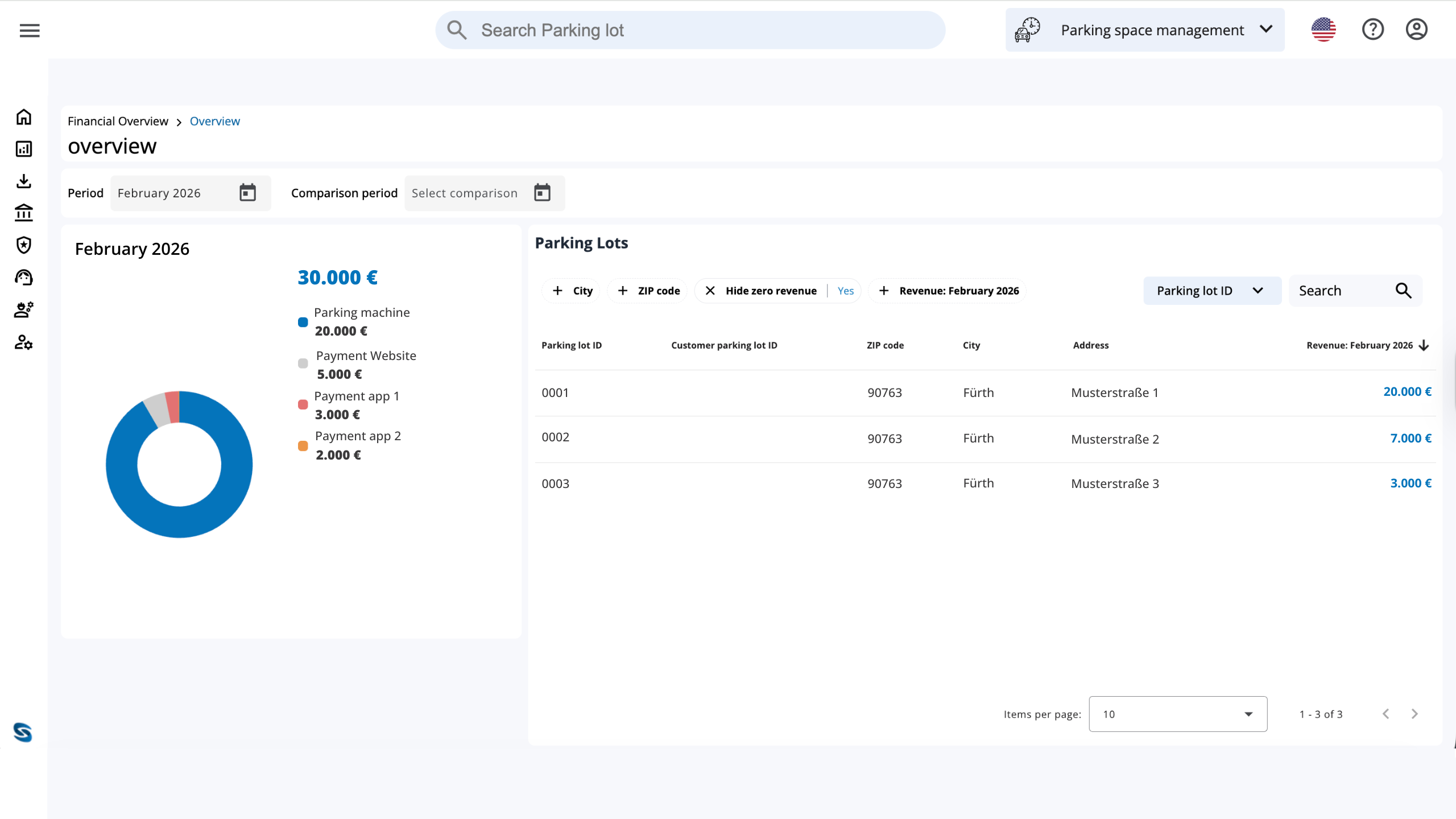Image resolution: width=1456 pixels, height=819 pixels.
Task: Open the user with stars sidebar icon
Action: pyautogui.click(x=24, y=310)
